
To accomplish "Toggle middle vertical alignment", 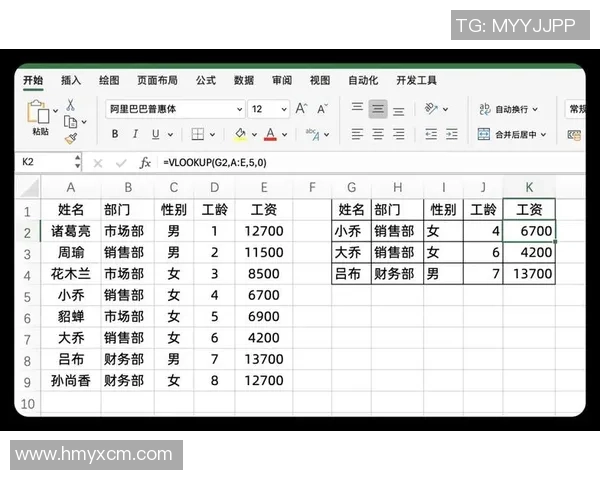I will tap(378, 109).
